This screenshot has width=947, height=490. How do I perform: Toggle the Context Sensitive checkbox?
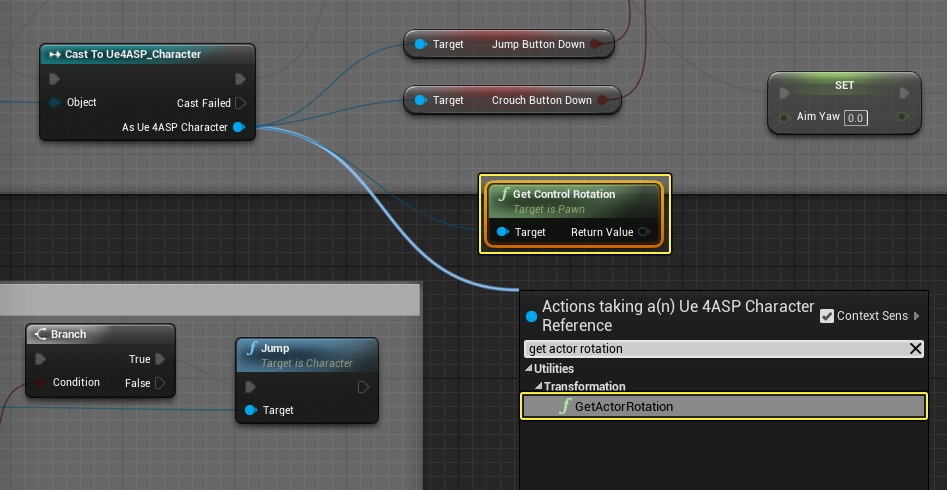827,315
